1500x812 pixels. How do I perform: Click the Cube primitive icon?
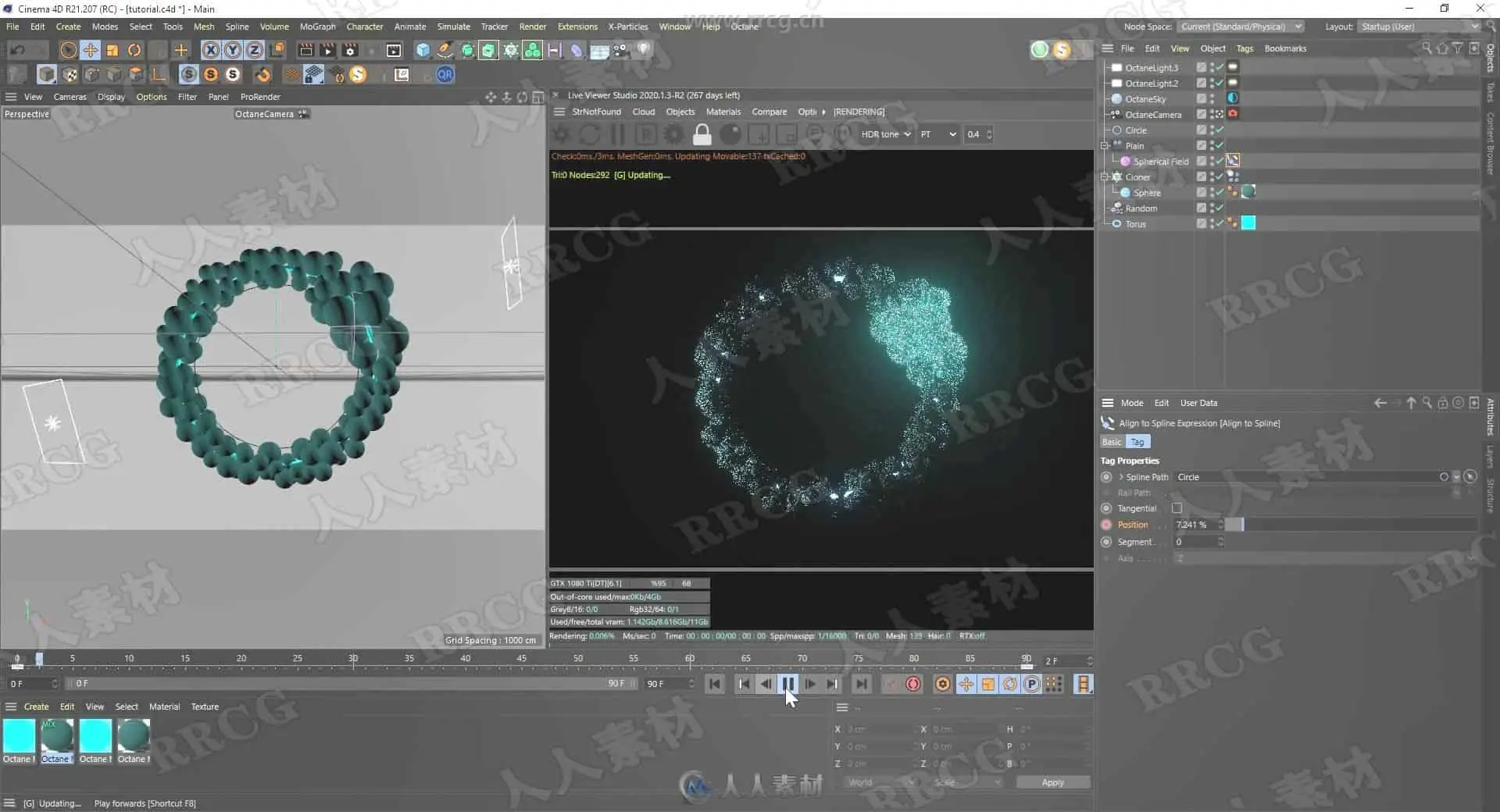coord(423,50)
